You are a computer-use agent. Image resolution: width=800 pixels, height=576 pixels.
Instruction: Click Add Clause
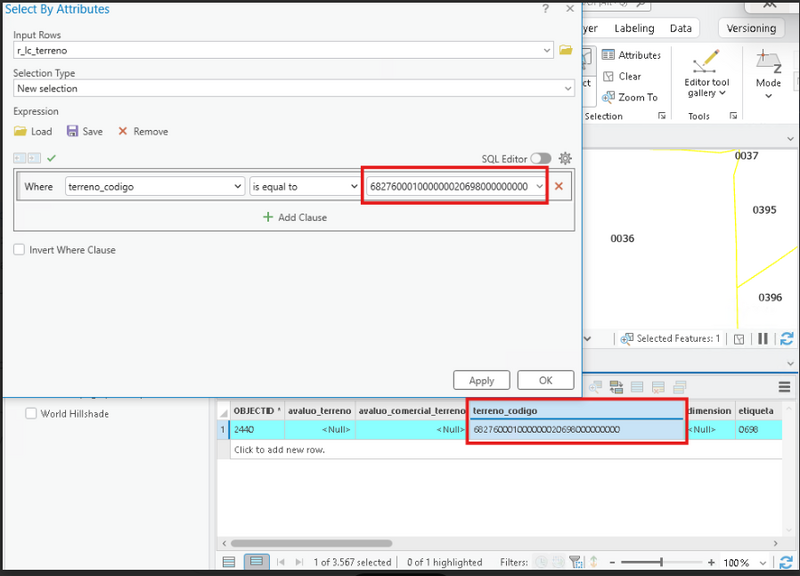point(295,217)
